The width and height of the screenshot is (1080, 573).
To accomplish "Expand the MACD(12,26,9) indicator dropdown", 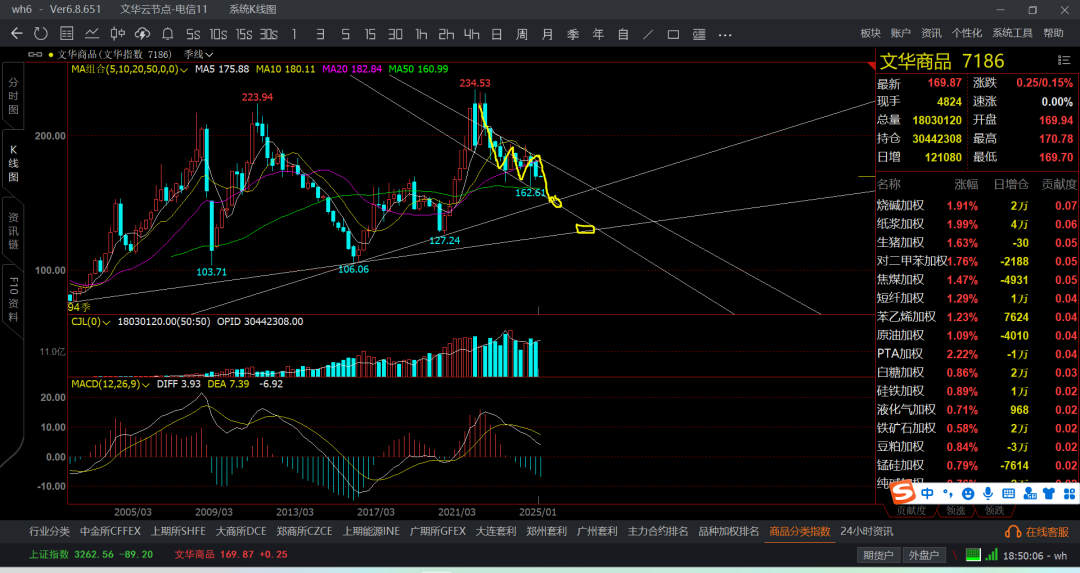I will 110,384.
